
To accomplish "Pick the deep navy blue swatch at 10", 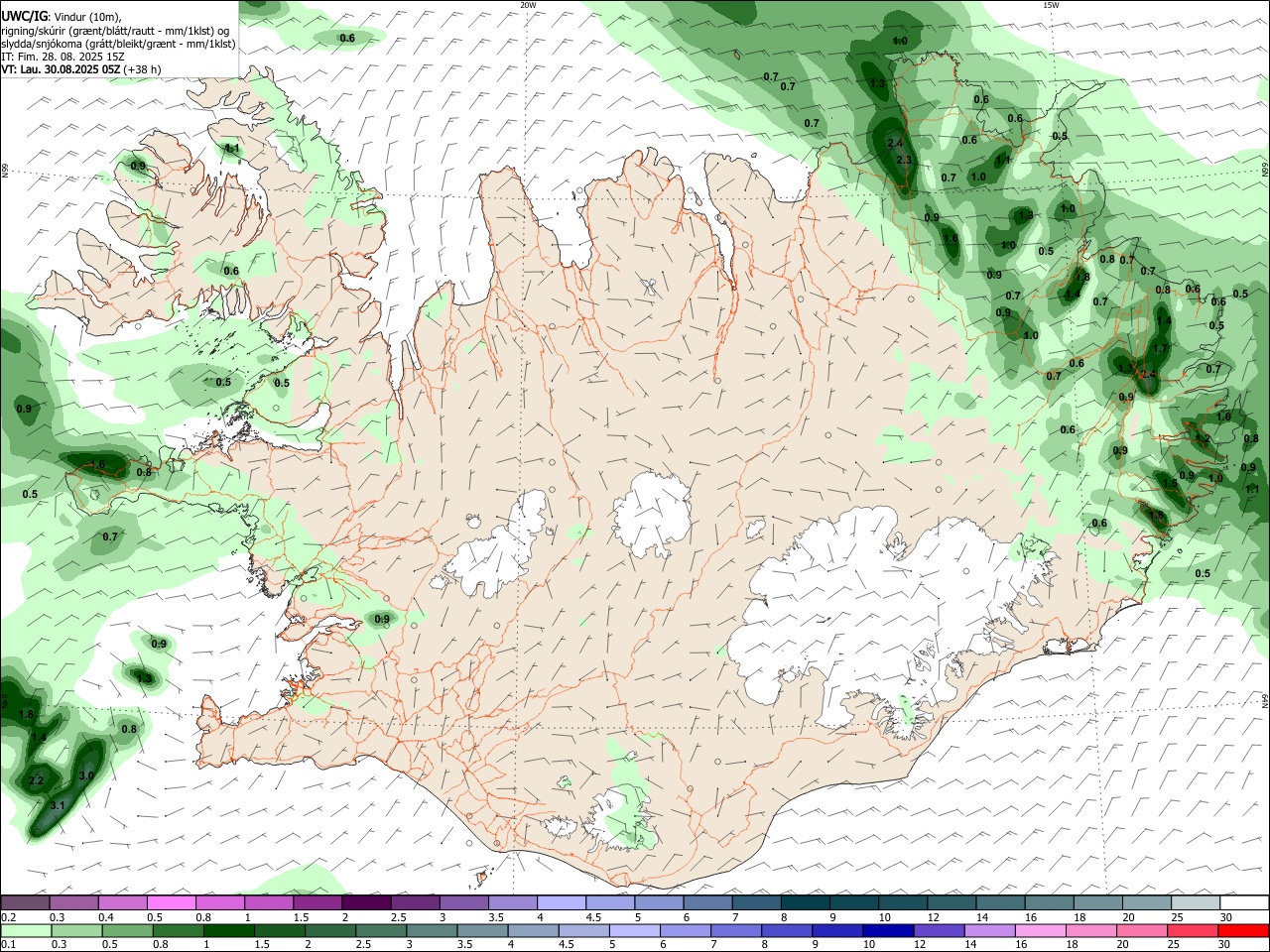I will 887,931.
